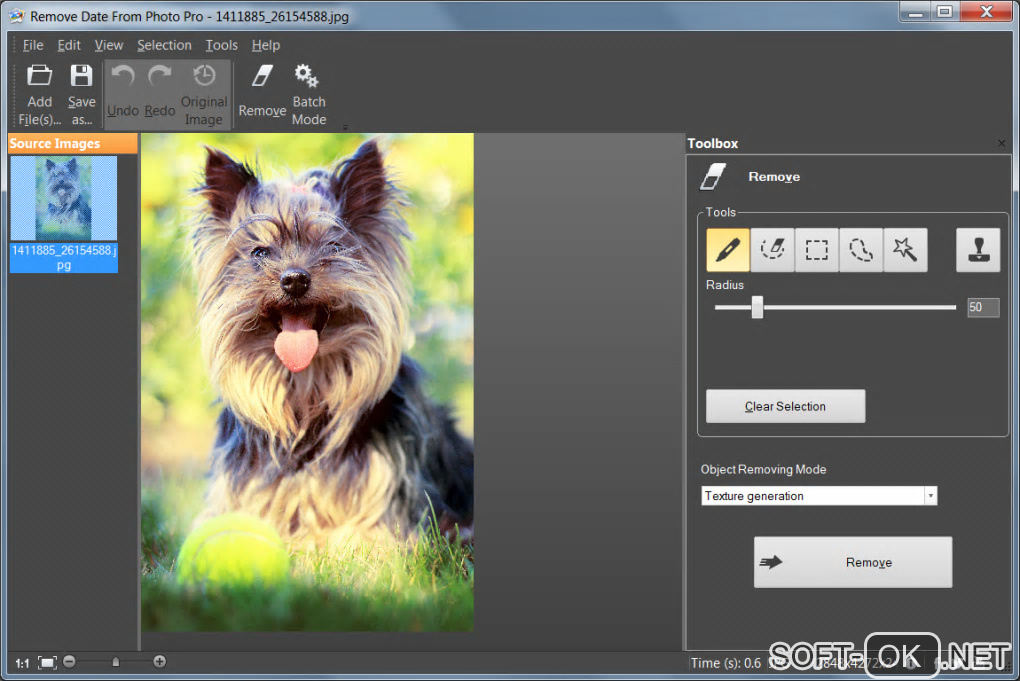Click the Radius slider handle

tap(757, 307)
